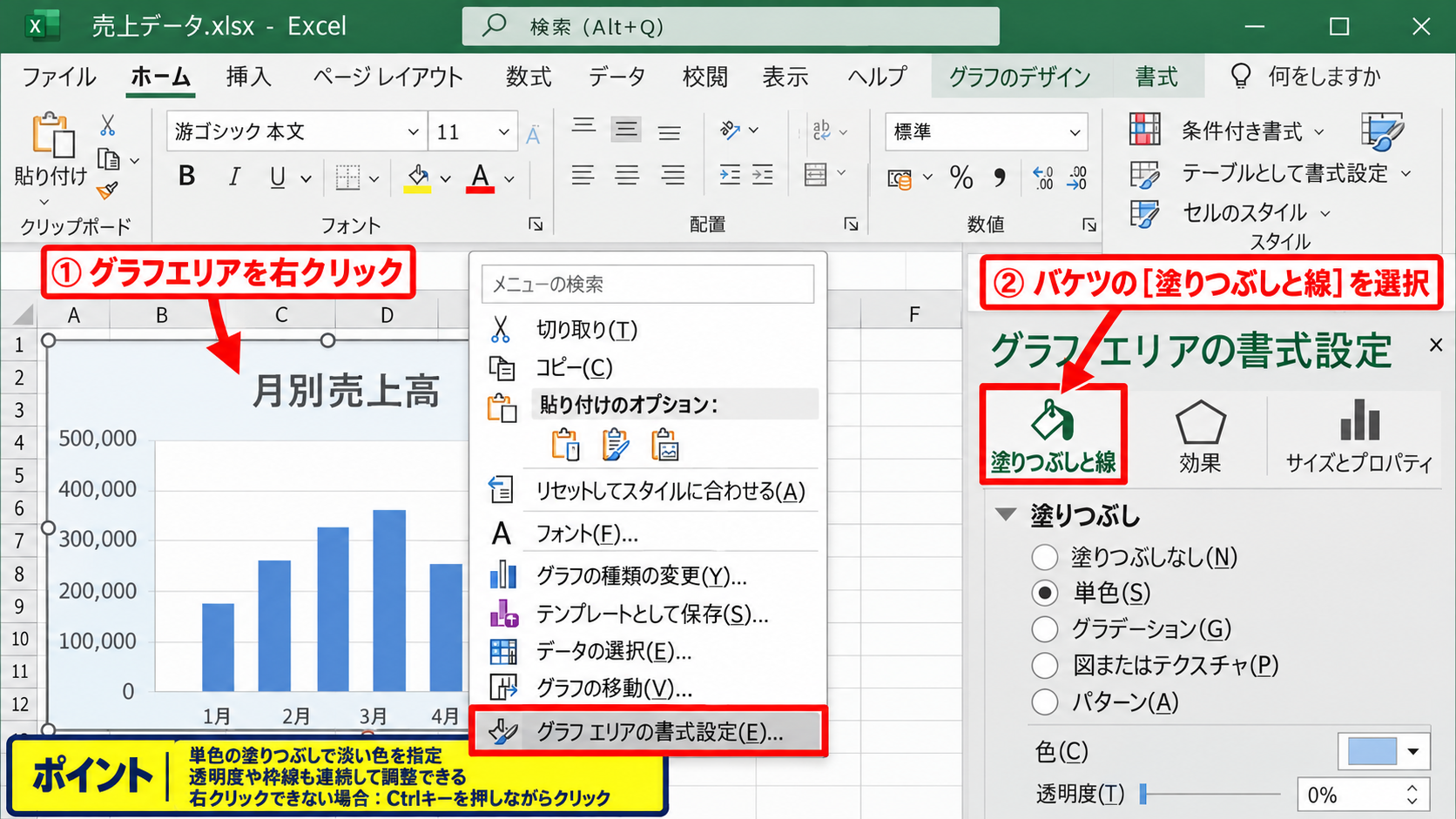Open the fill color (色) swatch picker
The width and height of the screenshot is (1456, 819).
pos(1384,751)
